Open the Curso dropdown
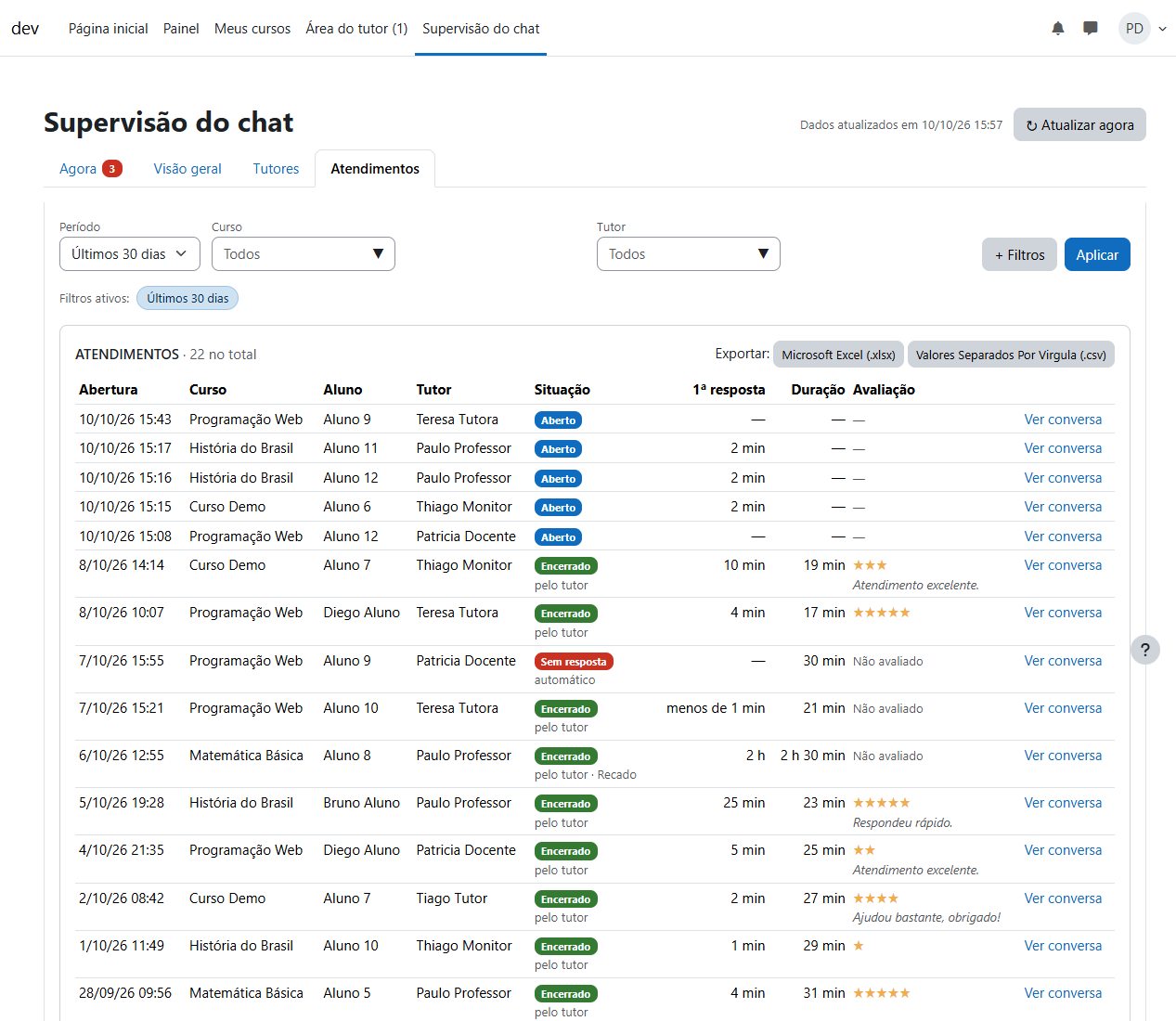Image resolution: width=1176 pixels, height=1021 pixels. click(304, 254)
